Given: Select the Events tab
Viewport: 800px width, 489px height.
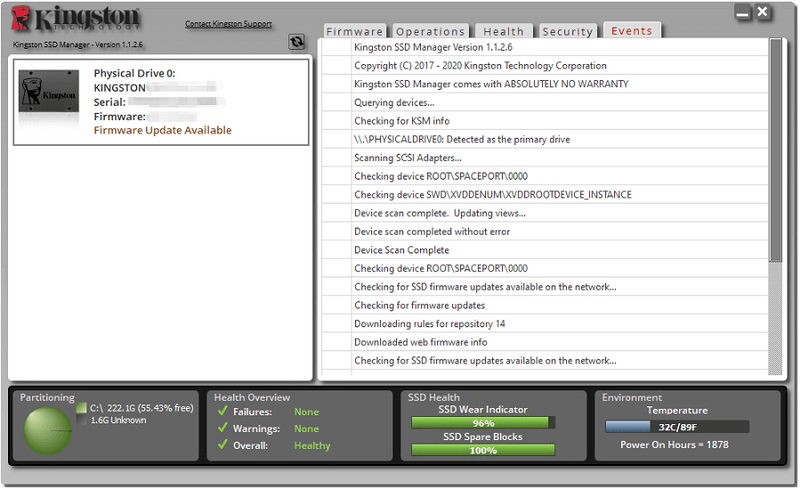Looking at the screenshot, I should [632, 31].
